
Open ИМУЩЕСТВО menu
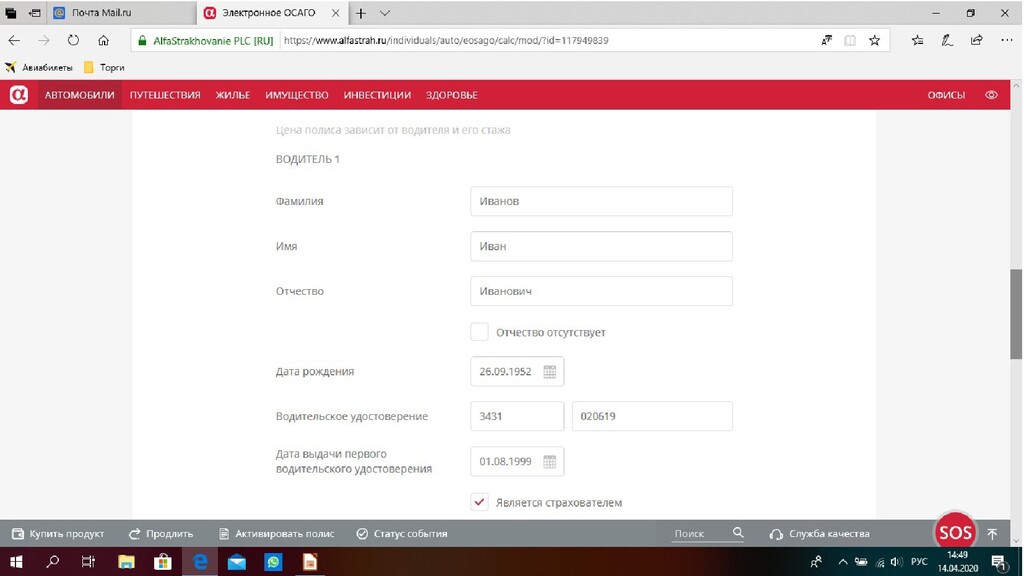point(297,95)
